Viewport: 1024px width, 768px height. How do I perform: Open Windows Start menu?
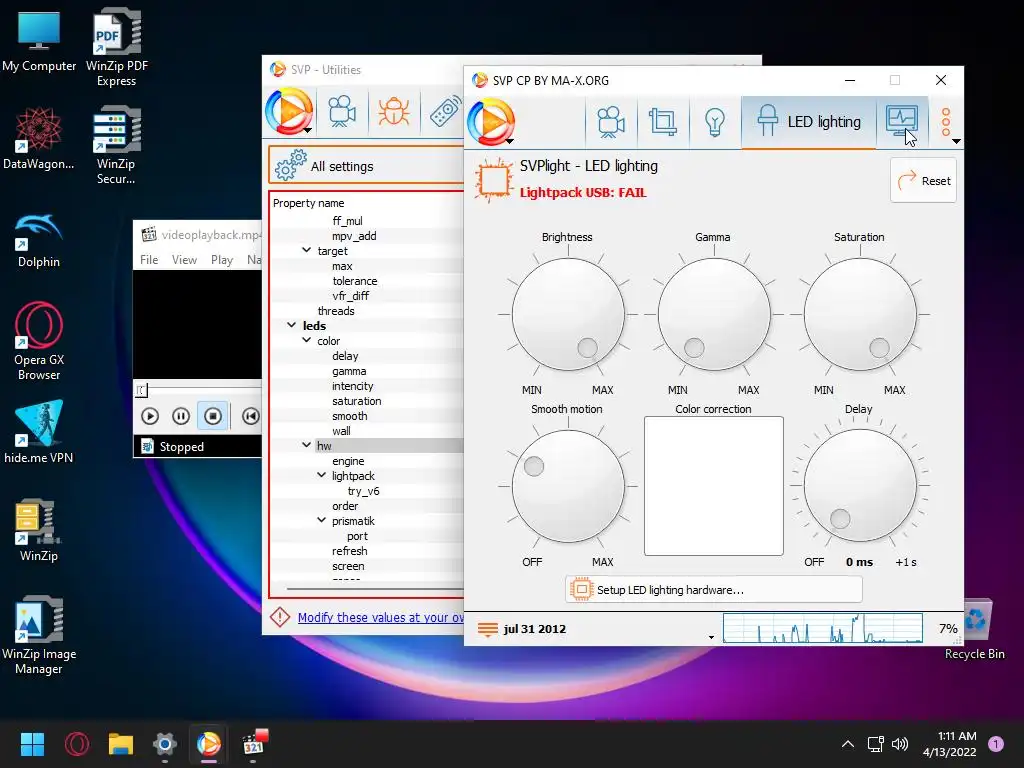pos(32,744)
